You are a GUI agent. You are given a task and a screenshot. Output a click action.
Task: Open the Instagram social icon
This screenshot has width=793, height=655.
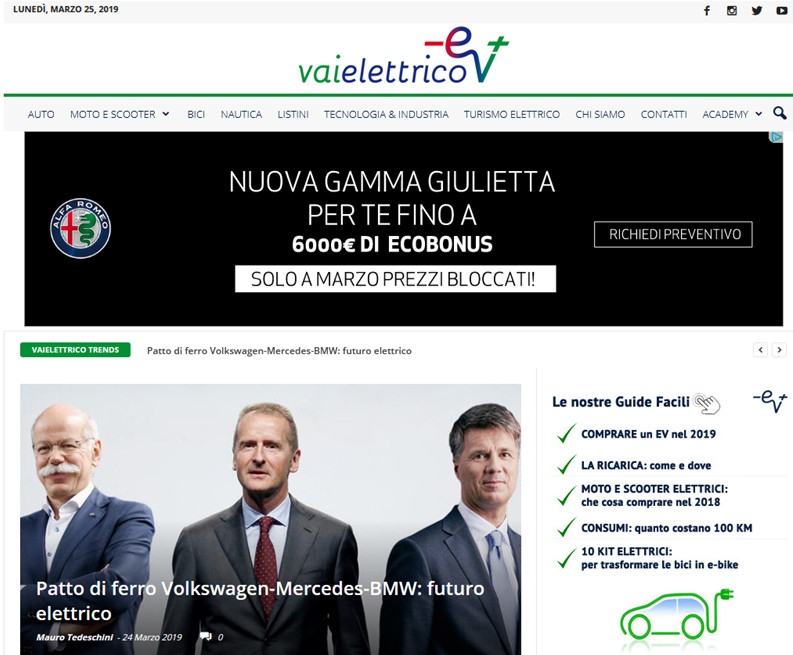click(731, 11)
